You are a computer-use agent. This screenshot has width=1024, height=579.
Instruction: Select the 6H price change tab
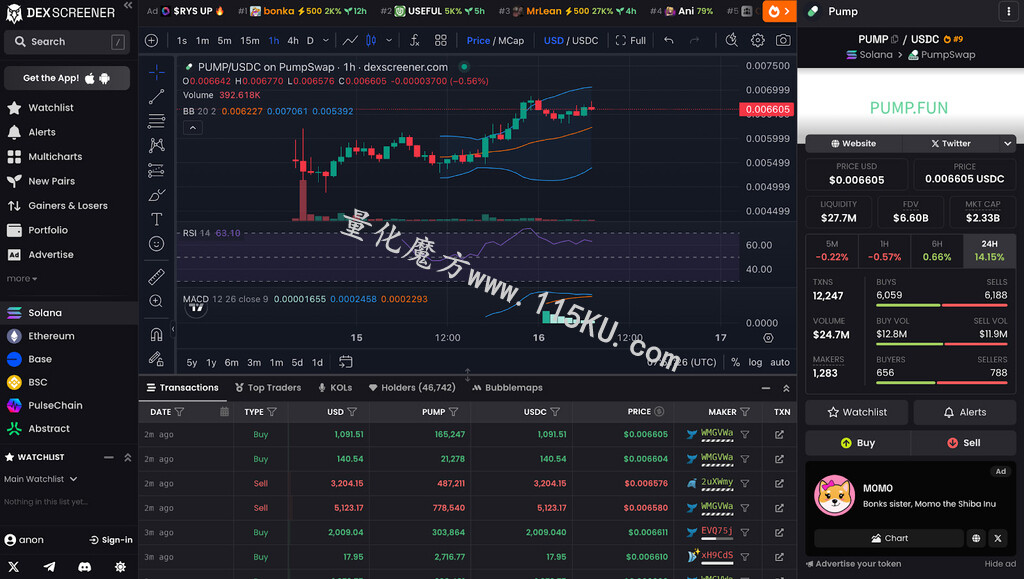(936, 251)
